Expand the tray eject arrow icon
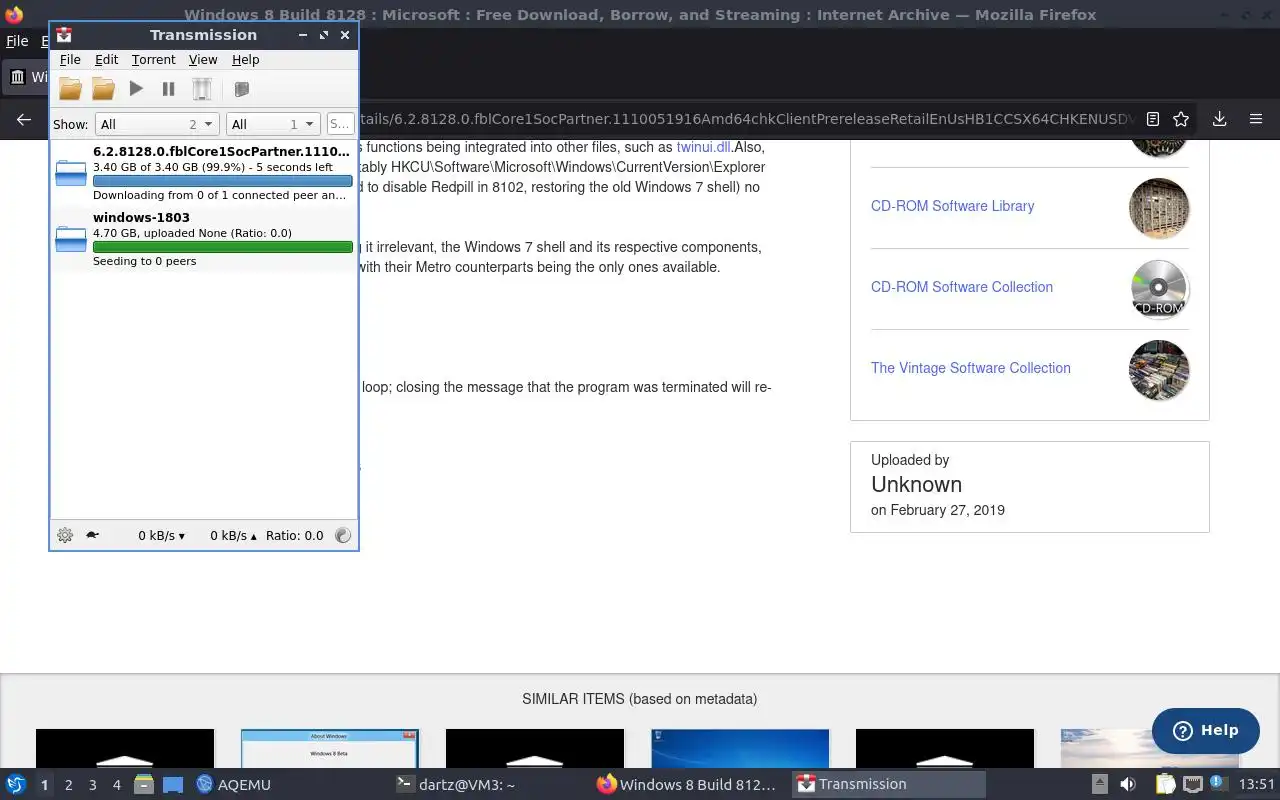 click(x=1099, y=784)
